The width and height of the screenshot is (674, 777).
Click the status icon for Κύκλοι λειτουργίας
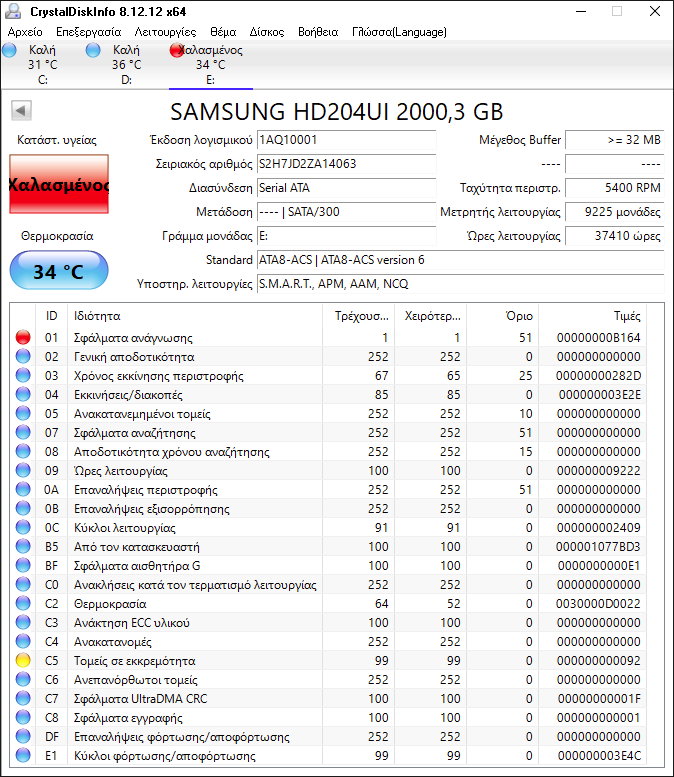[23, 527]
